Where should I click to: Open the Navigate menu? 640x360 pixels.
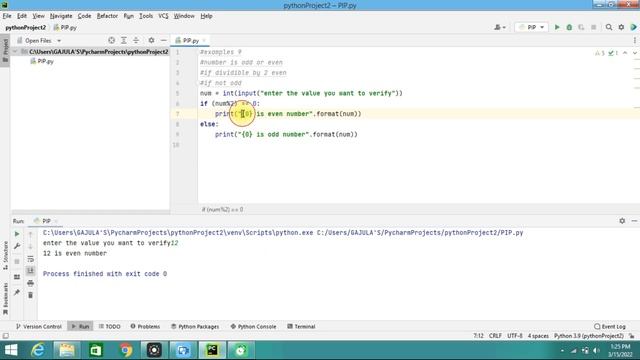(x=61, y=16)
